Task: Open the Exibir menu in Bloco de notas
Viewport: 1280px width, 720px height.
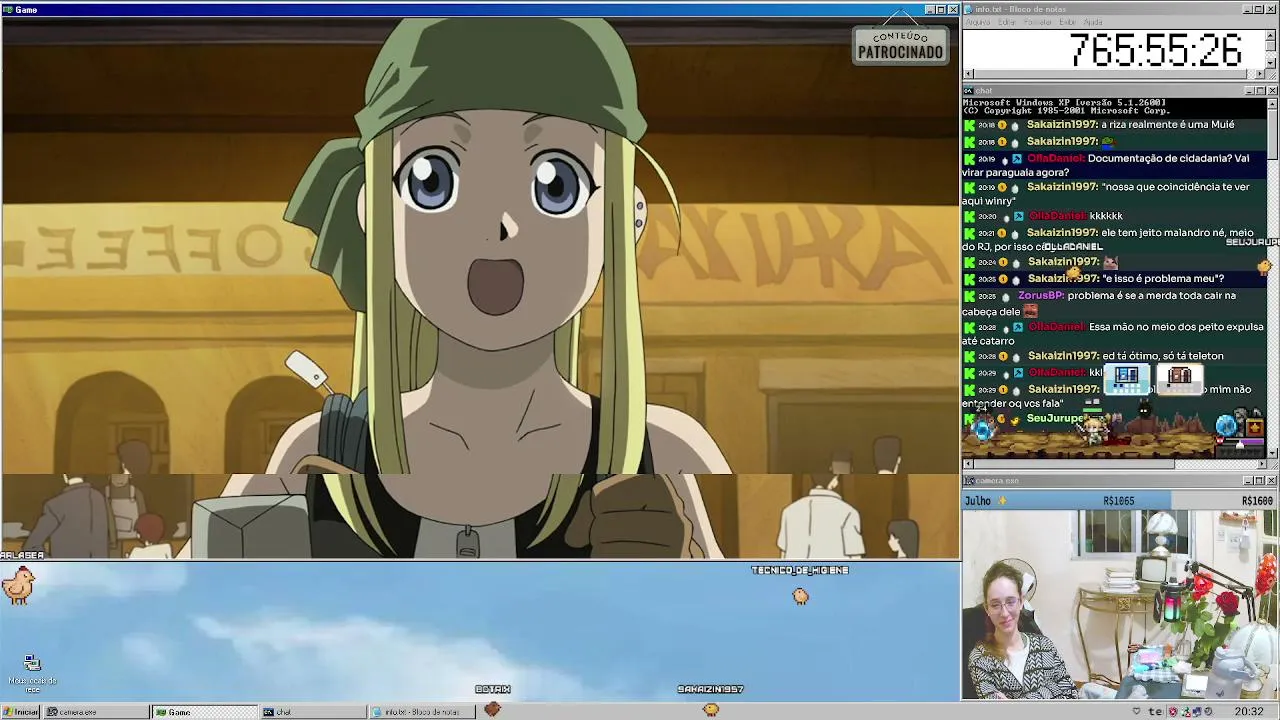Action: click(1068, 22)
